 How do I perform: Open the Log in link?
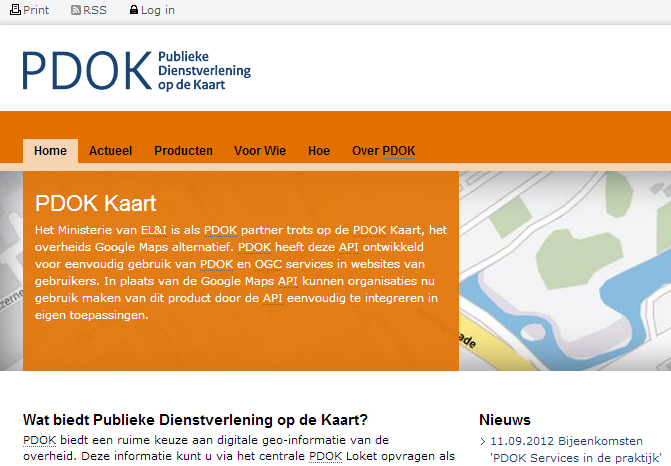pos(158,10)
